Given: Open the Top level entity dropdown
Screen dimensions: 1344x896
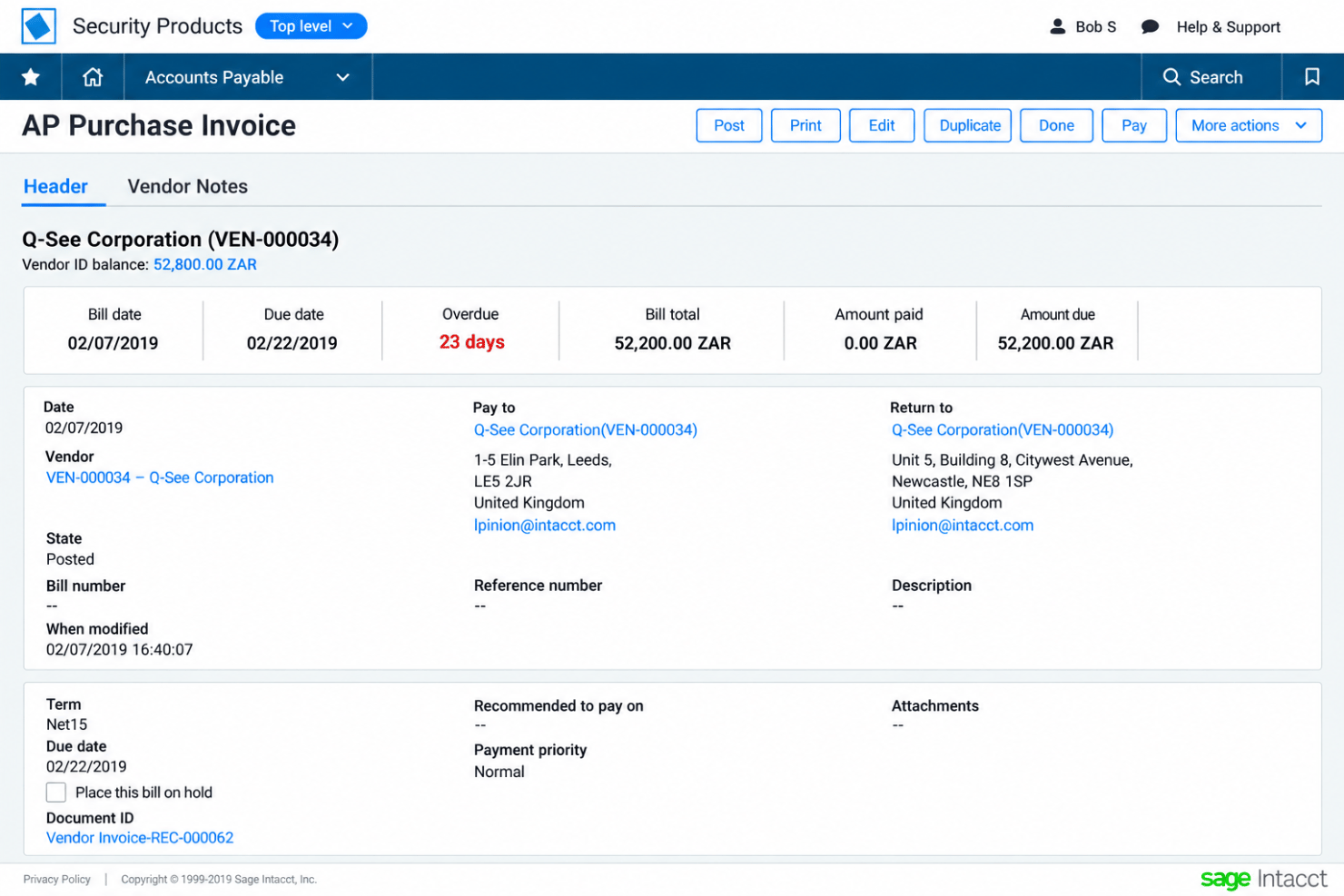Looking at the screenshot, I should tap(311, 26).
